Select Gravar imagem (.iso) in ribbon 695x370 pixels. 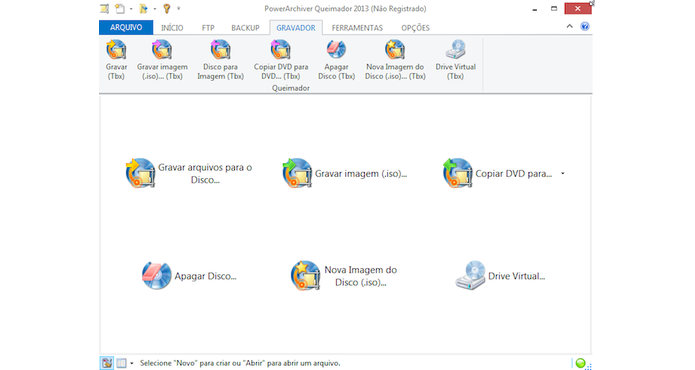pos(162,60)
